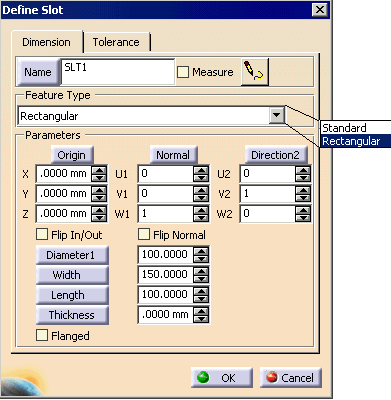Click the Direction2 button
The image size is (391, 400).
point(275,155)
